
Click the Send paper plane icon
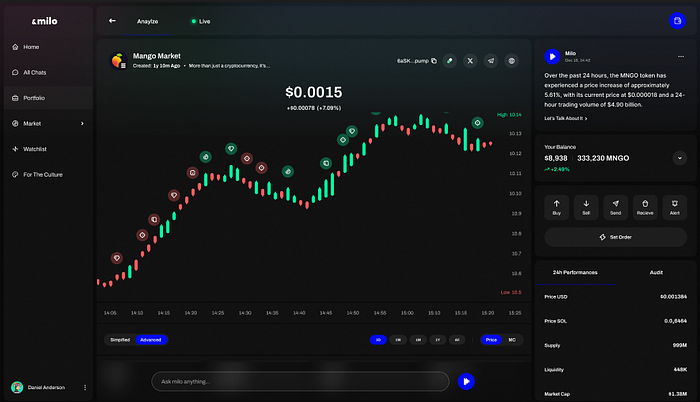616,205
